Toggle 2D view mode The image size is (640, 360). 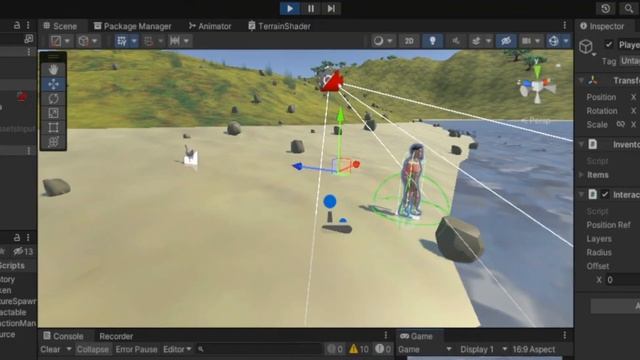pyautogui.click(x=409, y=41)
